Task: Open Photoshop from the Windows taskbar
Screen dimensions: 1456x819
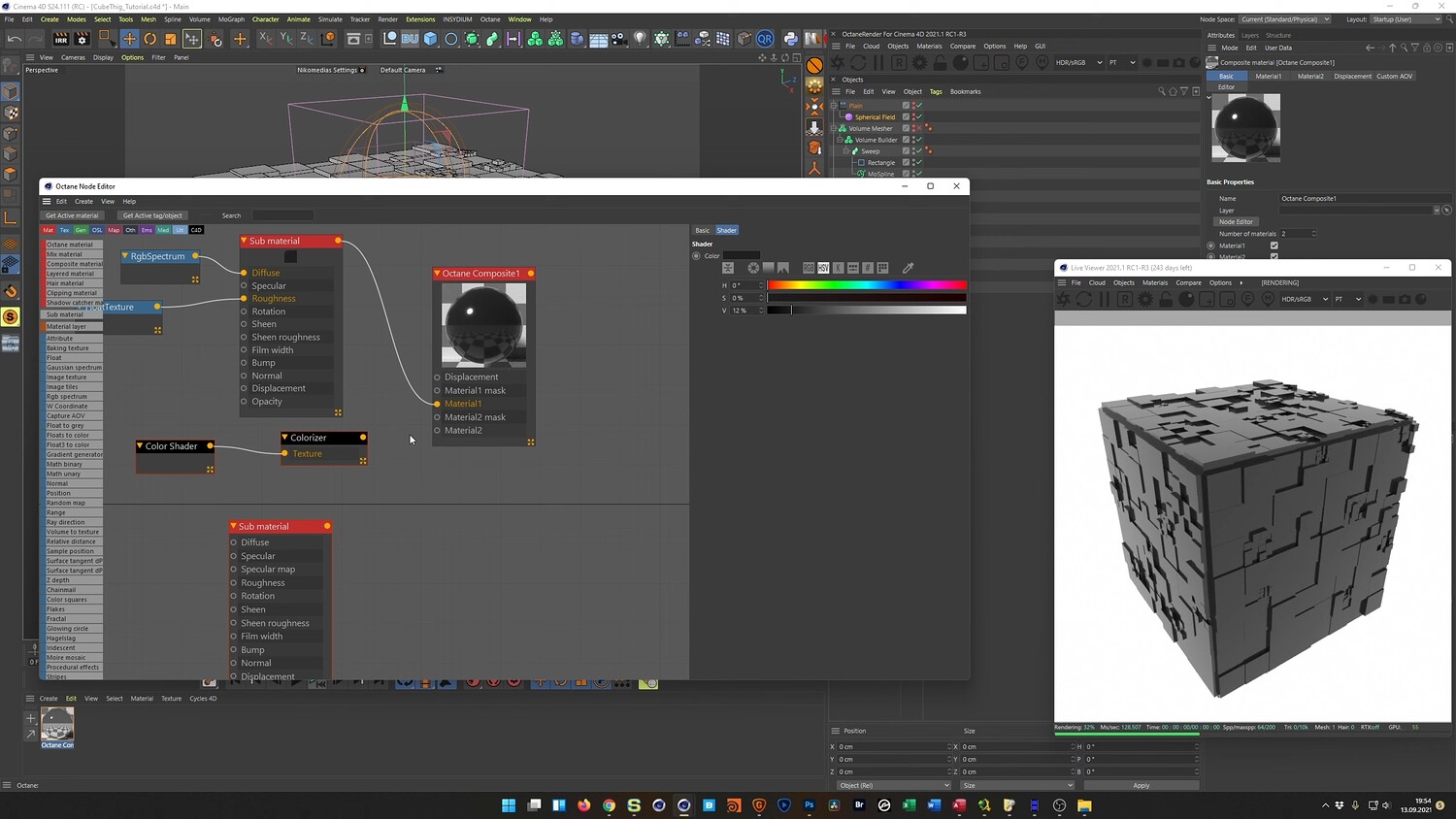Action: point(810,805)
